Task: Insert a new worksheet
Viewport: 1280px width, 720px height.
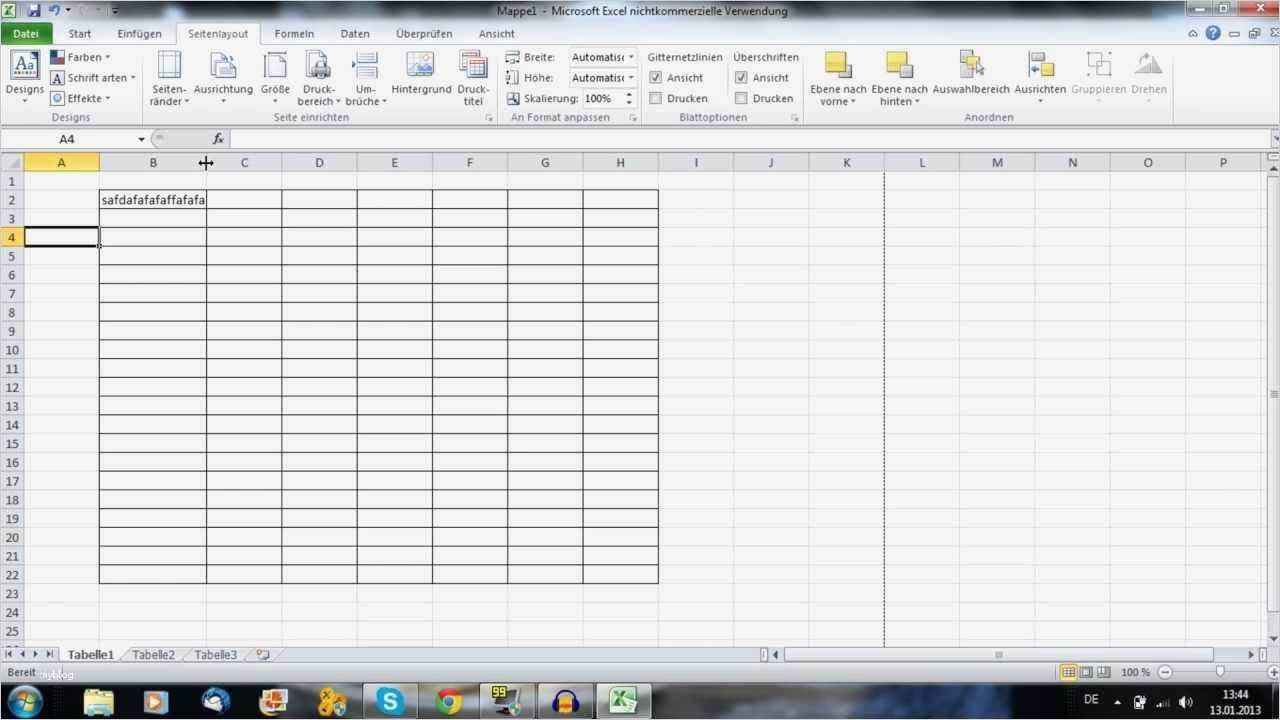Action: click(262, 654)
